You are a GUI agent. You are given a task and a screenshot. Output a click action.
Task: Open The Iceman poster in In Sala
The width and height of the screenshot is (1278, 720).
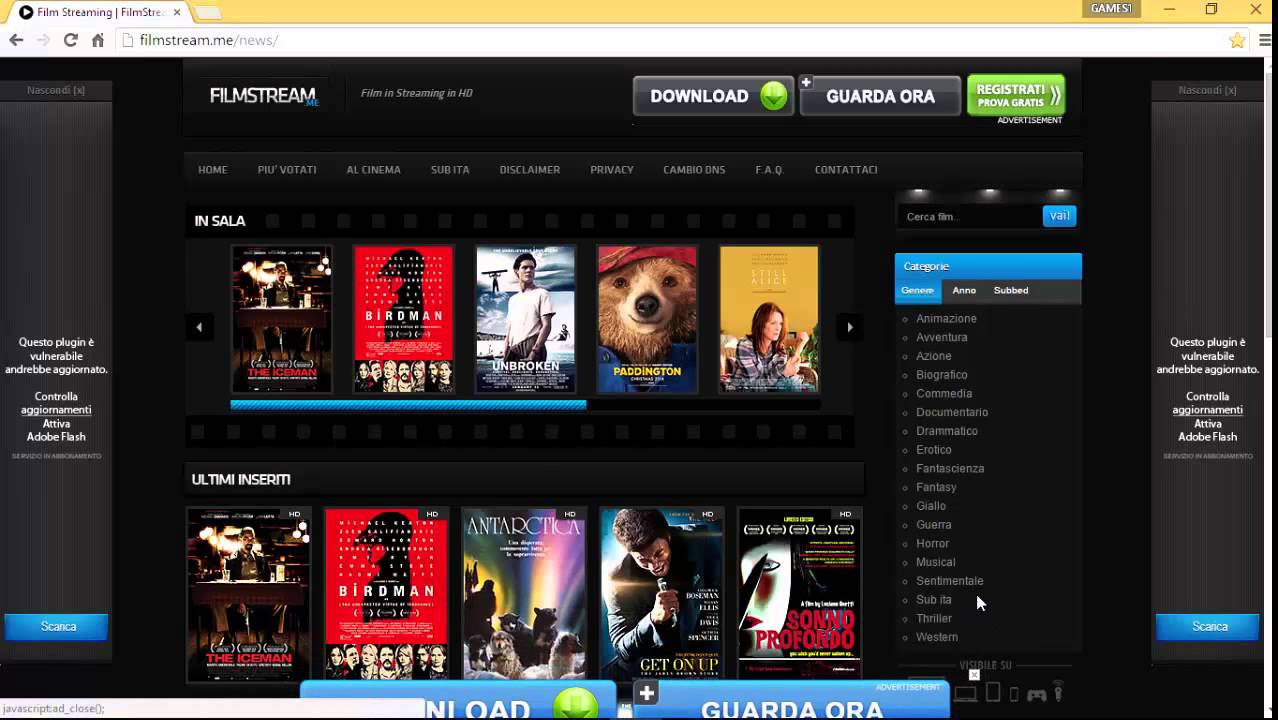[282, 319]
